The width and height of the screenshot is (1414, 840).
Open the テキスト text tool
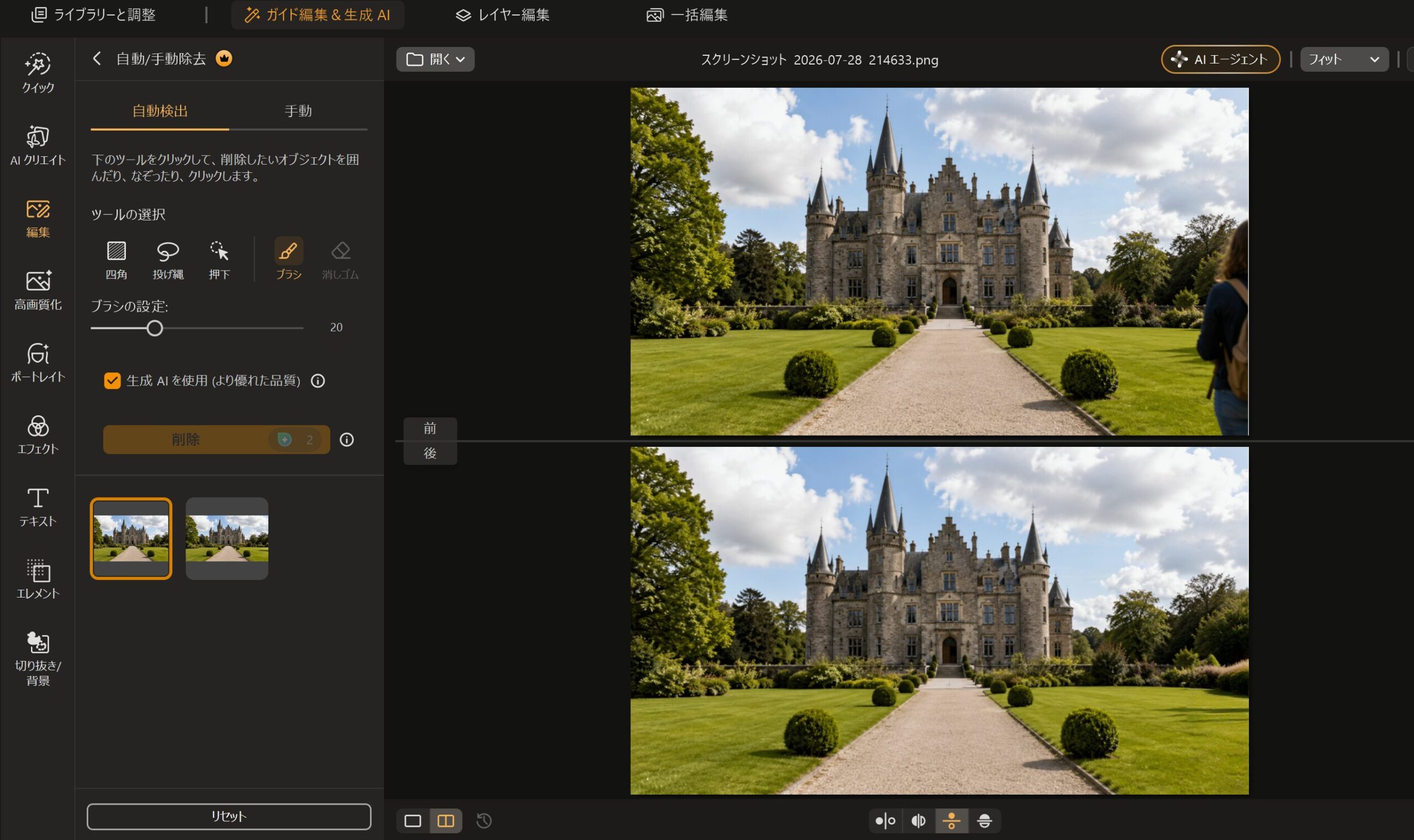click(38, 507)
